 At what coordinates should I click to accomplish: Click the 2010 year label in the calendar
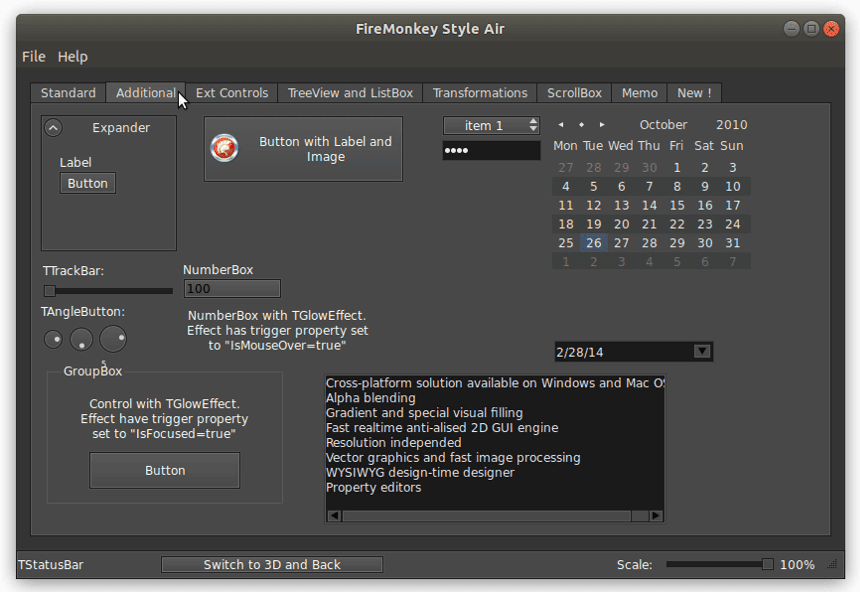(x=732, y=125)
